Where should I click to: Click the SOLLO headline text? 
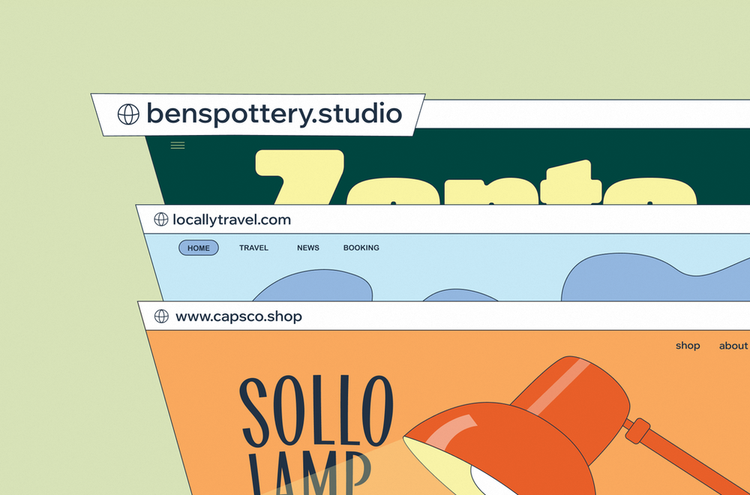(x=316, y=411)
